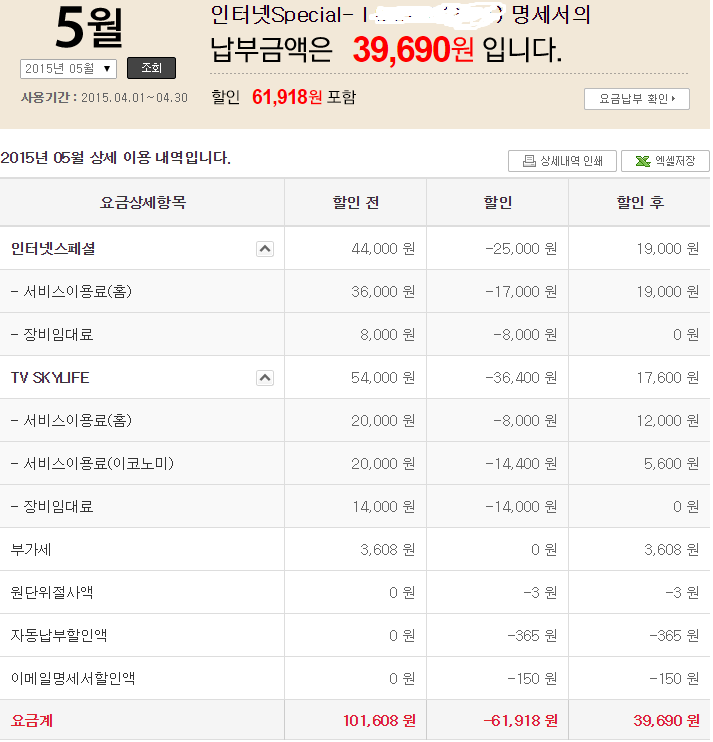Collapse the 인터넷스페셜 section

[x=265, y=249]
